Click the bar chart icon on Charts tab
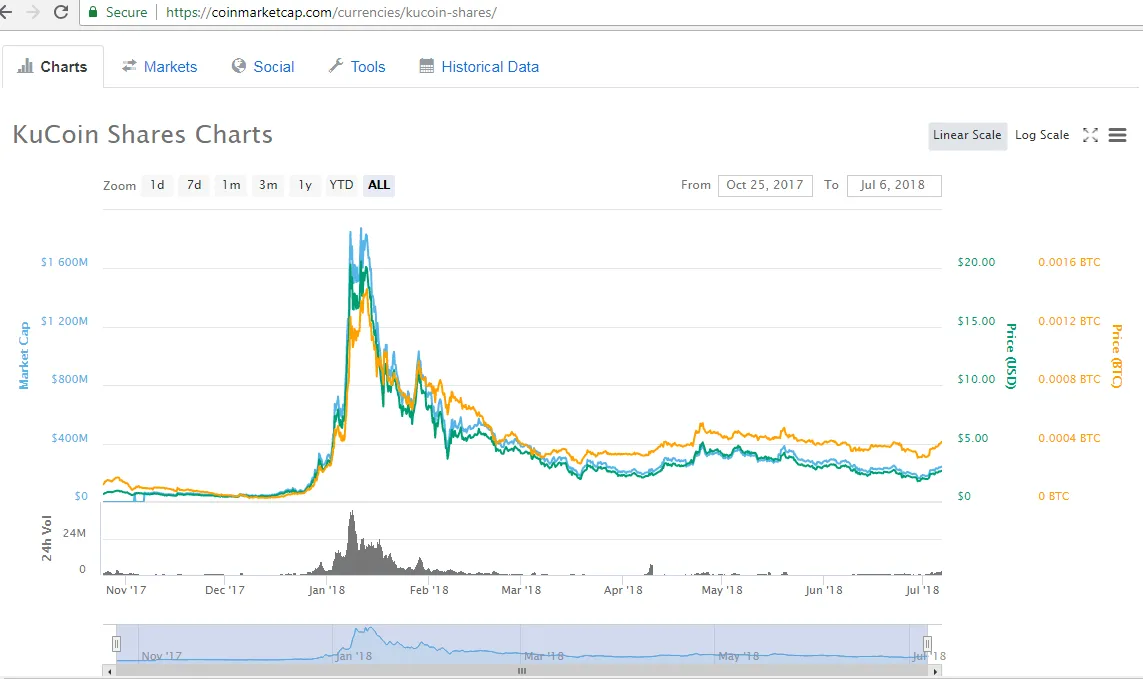The image size is (1143, 679). pos(26,66)
